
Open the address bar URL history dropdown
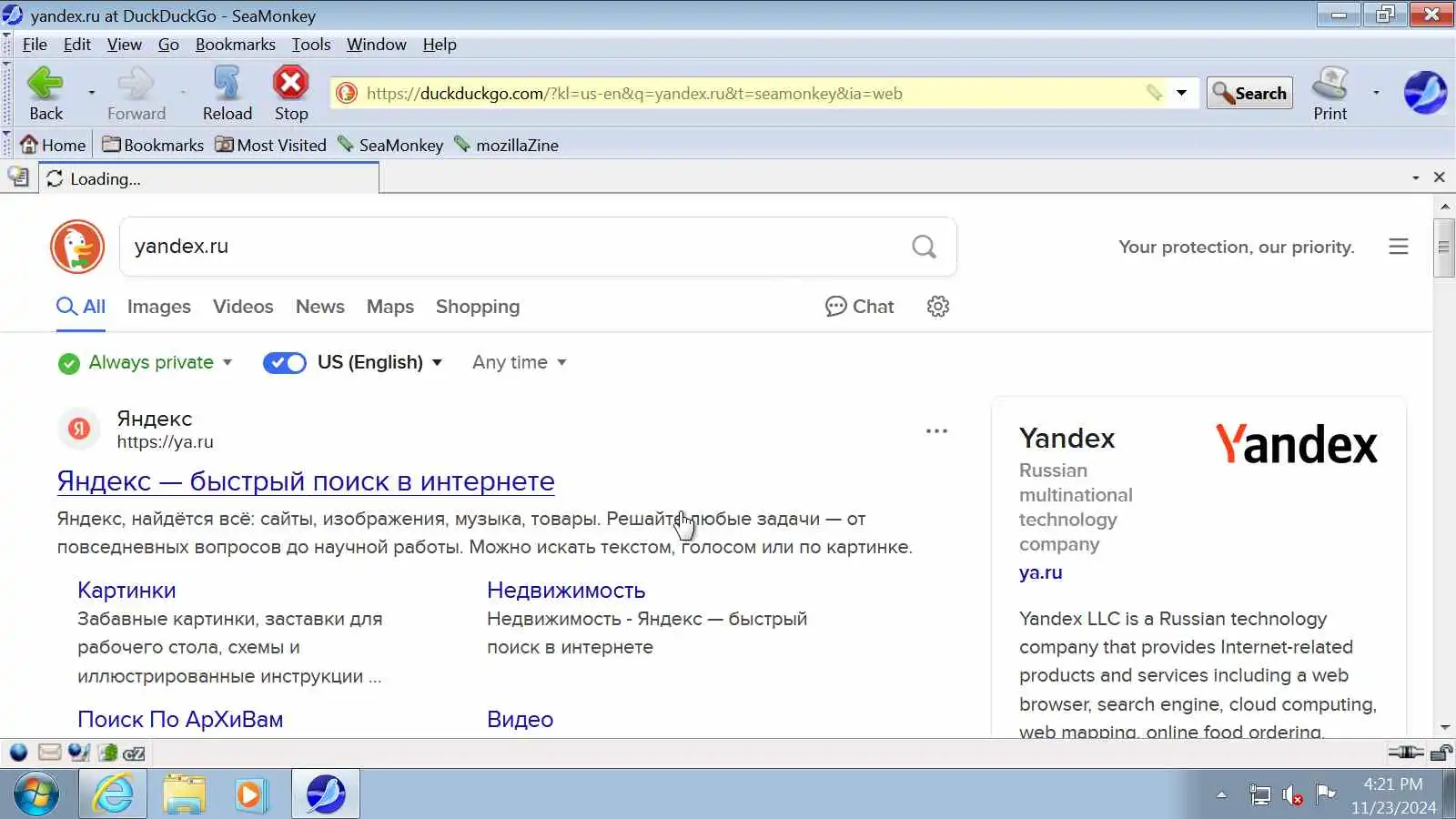(1181, 93)
